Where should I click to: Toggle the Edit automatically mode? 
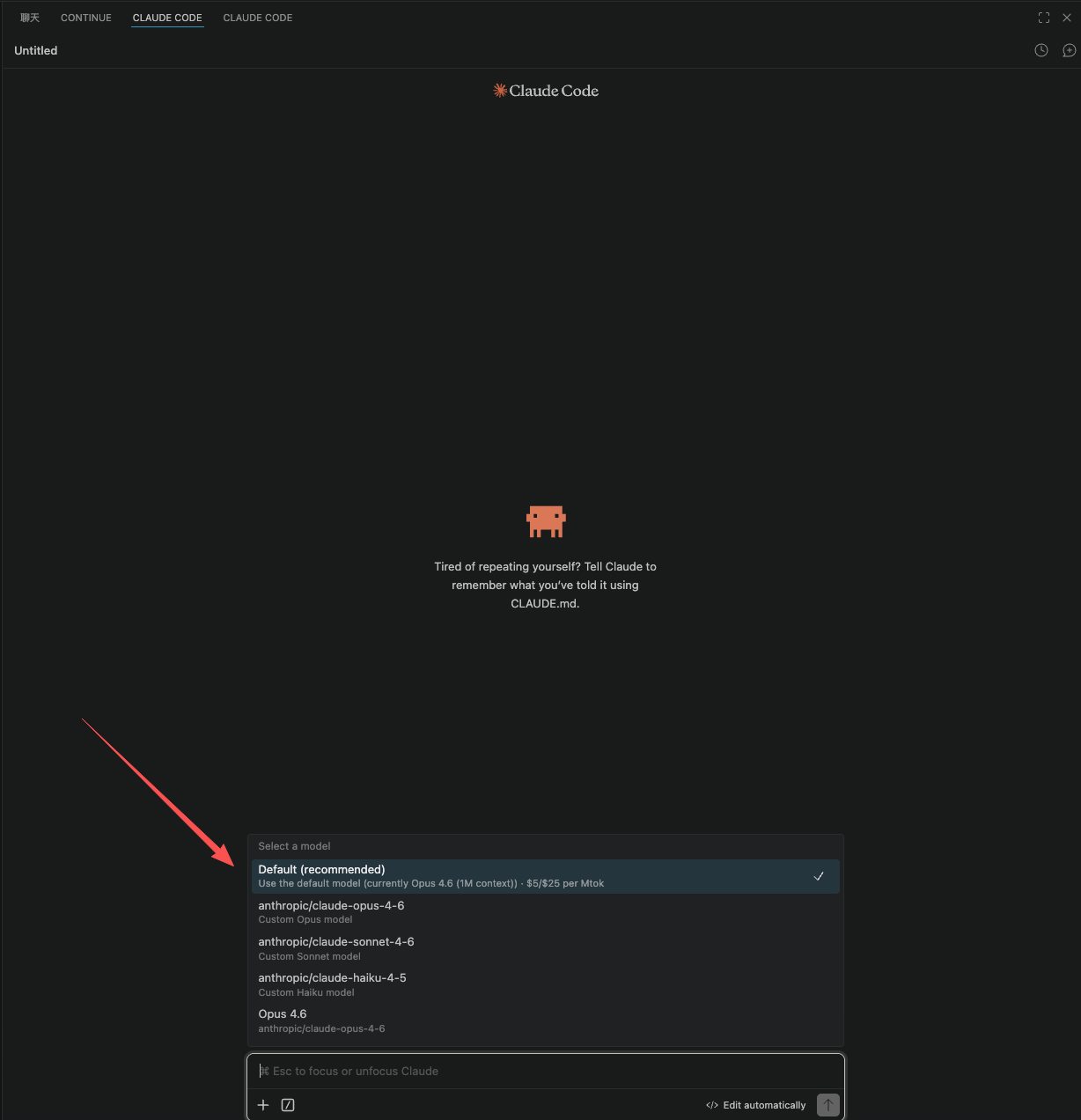tap(756, 1105)
